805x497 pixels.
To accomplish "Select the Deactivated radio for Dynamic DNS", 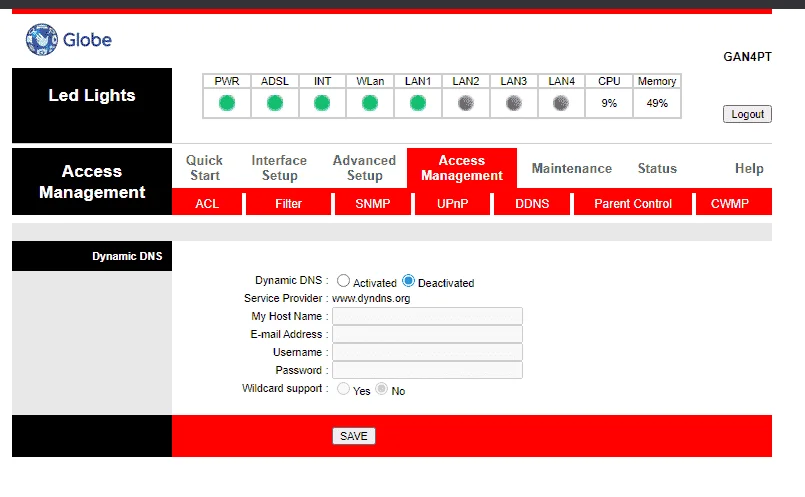I will coord(408,281).
